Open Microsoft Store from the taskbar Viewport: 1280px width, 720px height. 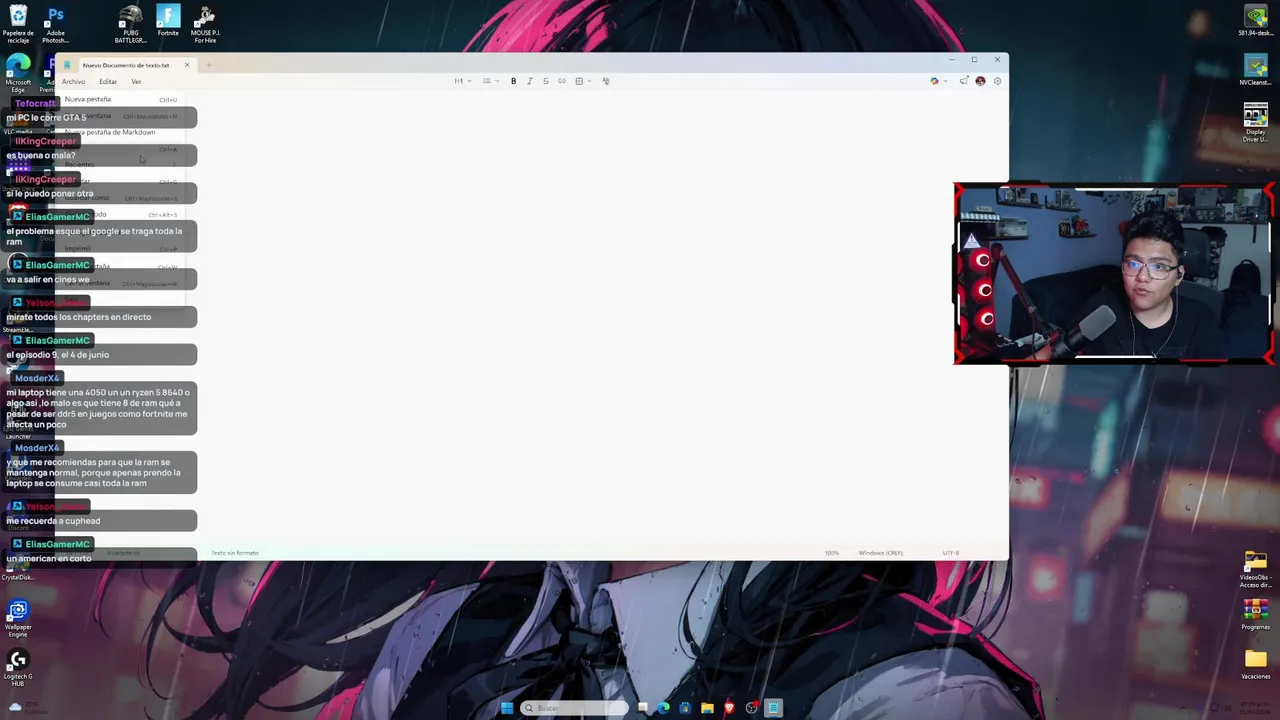point(685,708)
